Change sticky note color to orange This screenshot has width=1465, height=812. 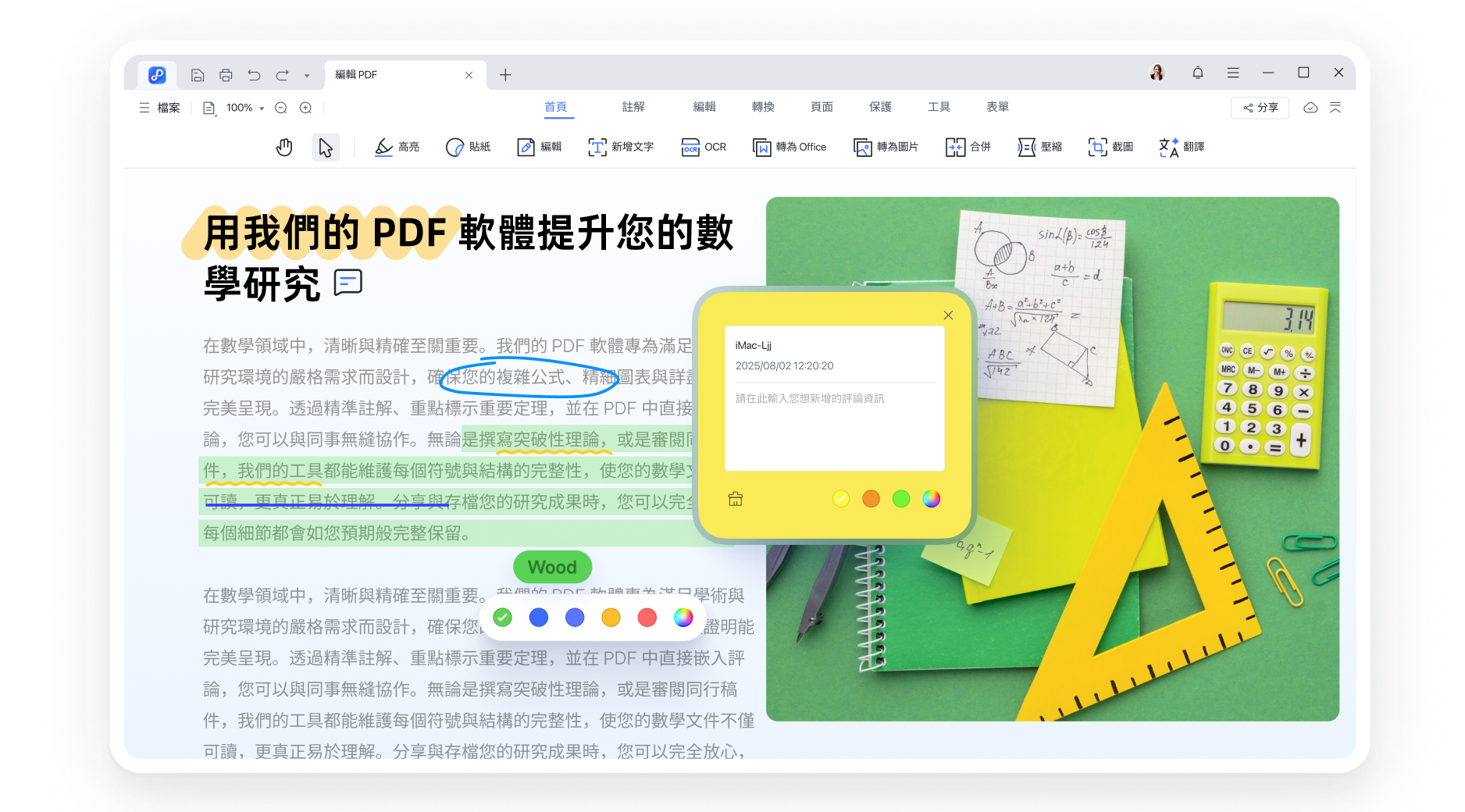point(871,499)
